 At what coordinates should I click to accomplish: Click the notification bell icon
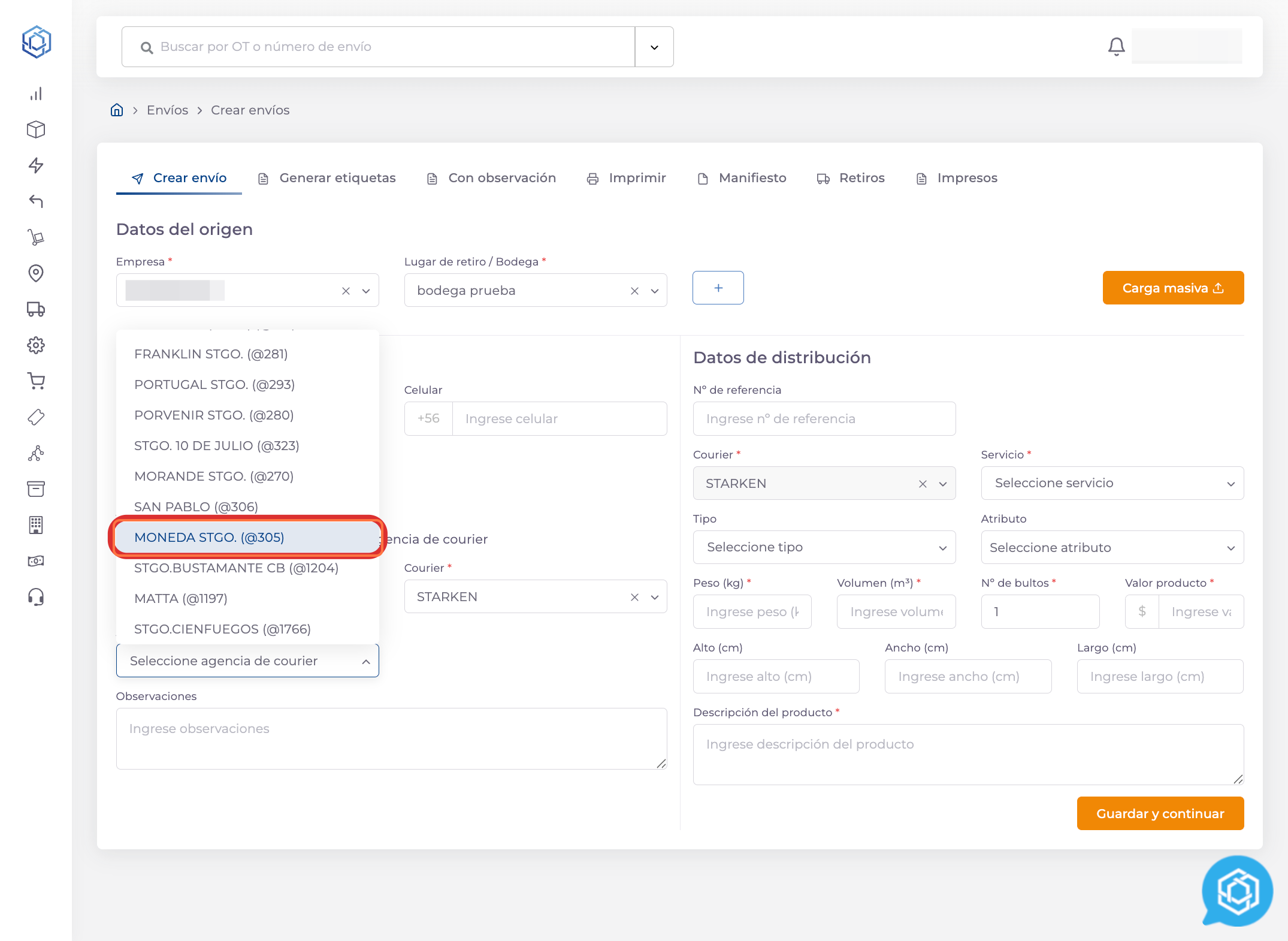coord(1116,46)
